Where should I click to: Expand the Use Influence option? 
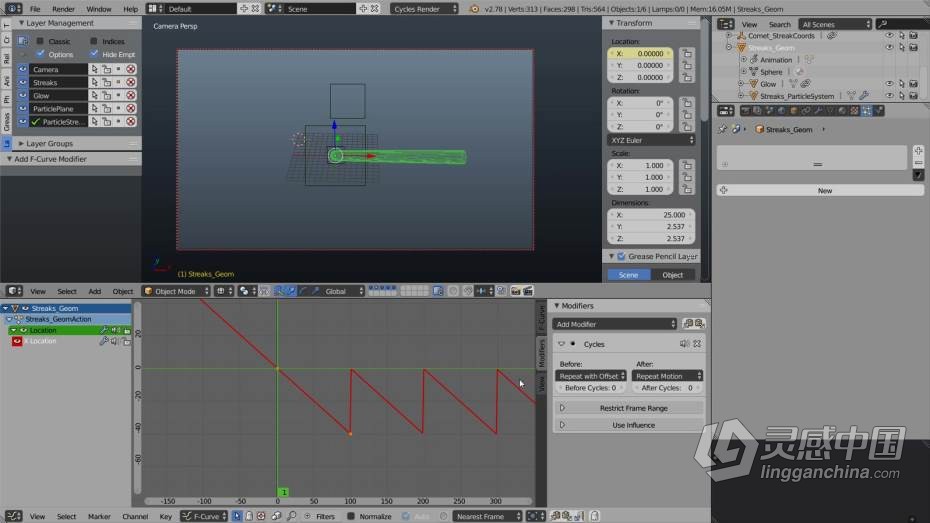[629, 425]
